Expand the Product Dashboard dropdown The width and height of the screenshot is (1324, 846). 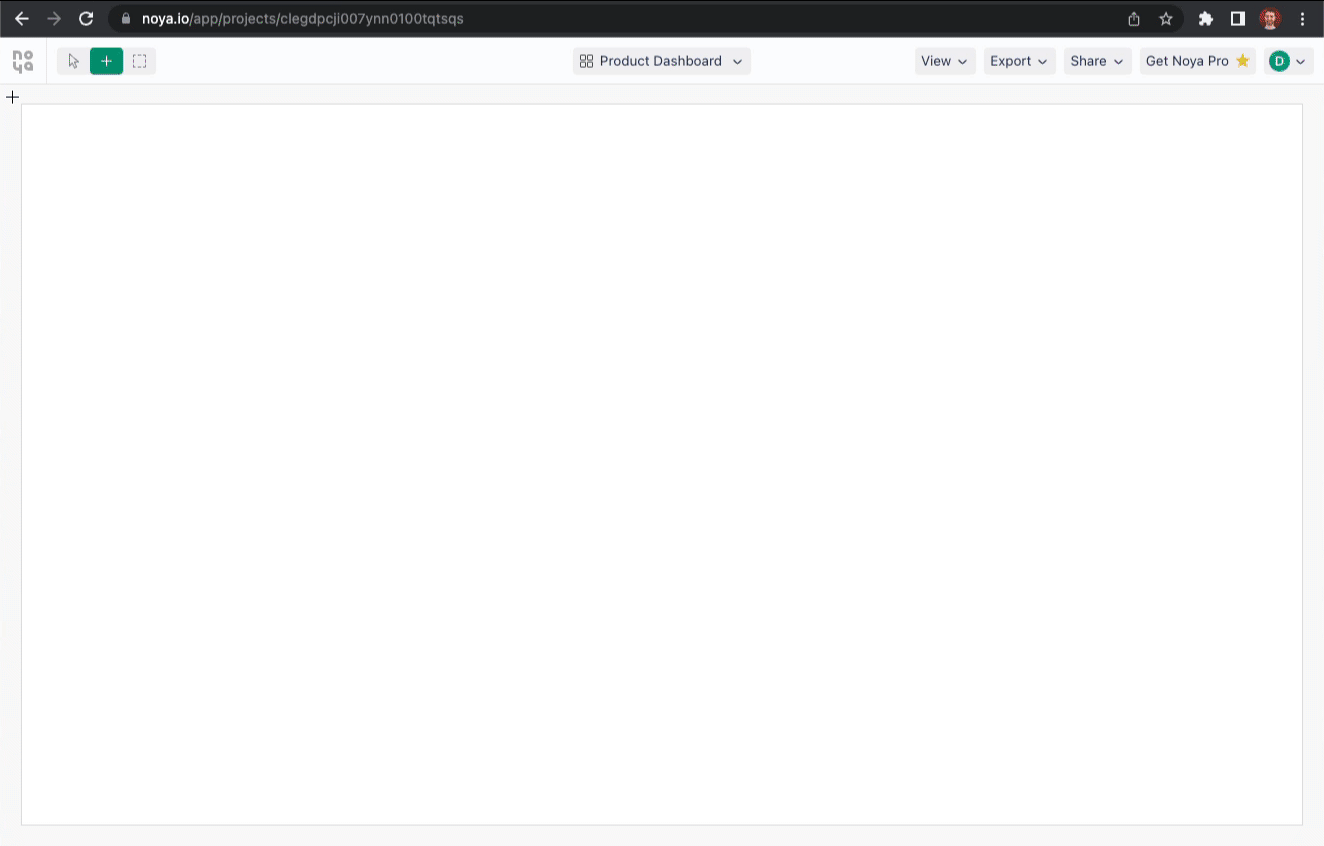(x=661, y=61)
